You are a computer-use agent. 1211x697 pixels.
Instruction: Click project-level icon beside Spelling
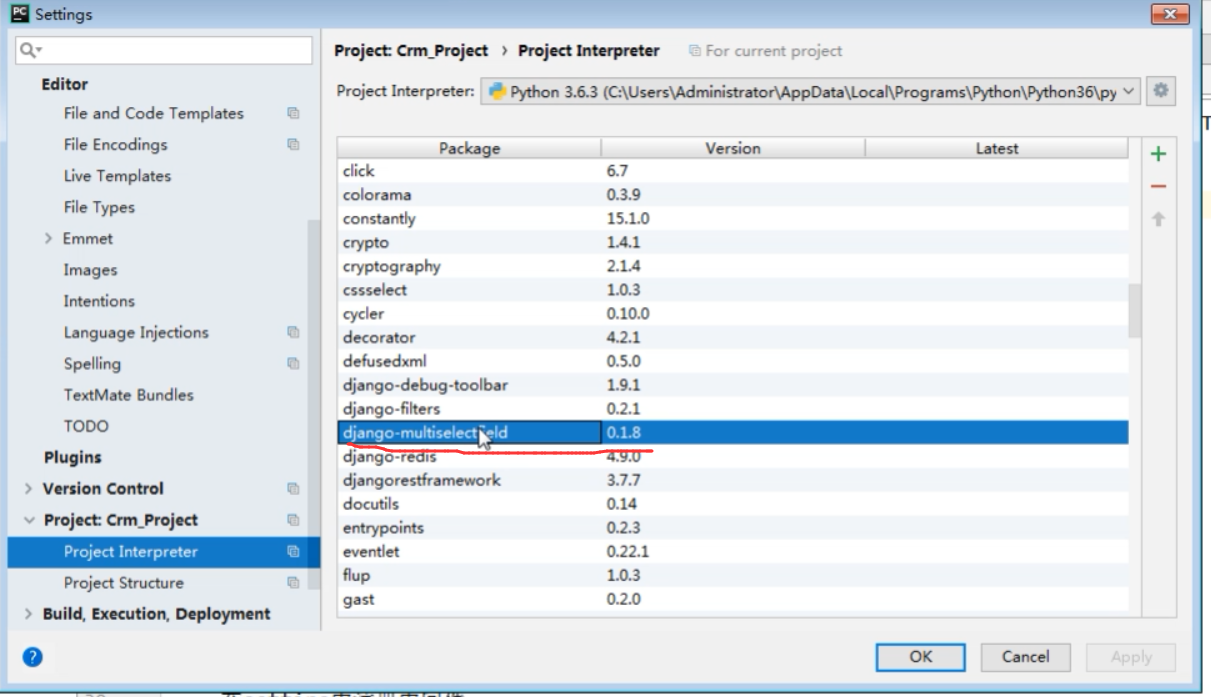(294, 363)
